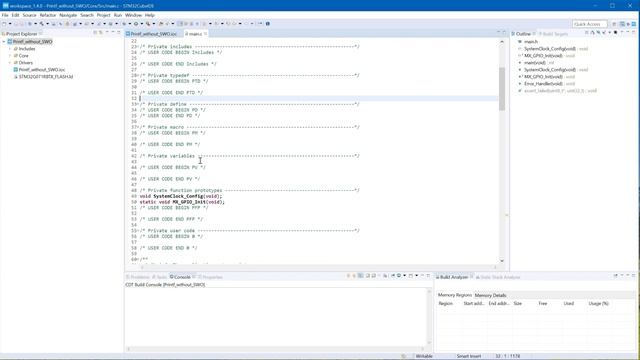Minimize the editor area
The image size is (640, 360).
click(x=498, y=33)
